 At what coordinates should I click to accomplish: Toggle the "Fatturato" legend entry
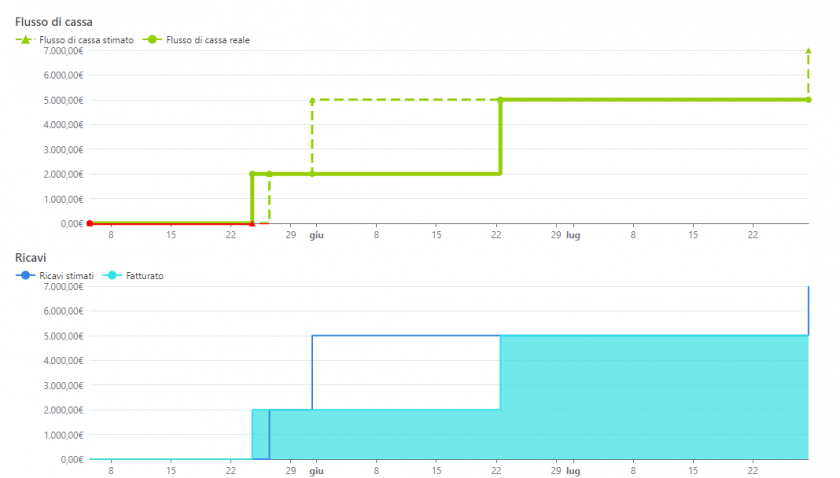144,275
